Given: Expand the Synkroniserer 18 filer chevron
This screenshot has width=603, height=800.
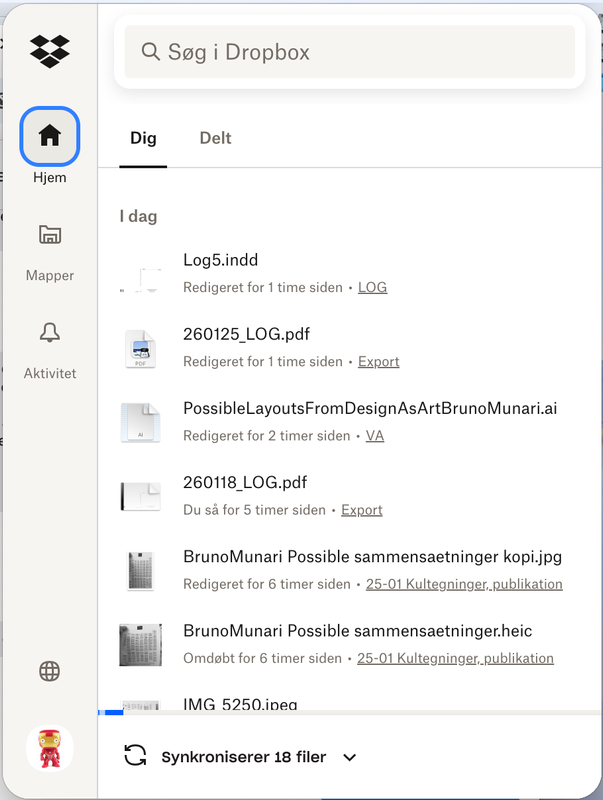Looking at the screenshot, I should tap(349, 758).
